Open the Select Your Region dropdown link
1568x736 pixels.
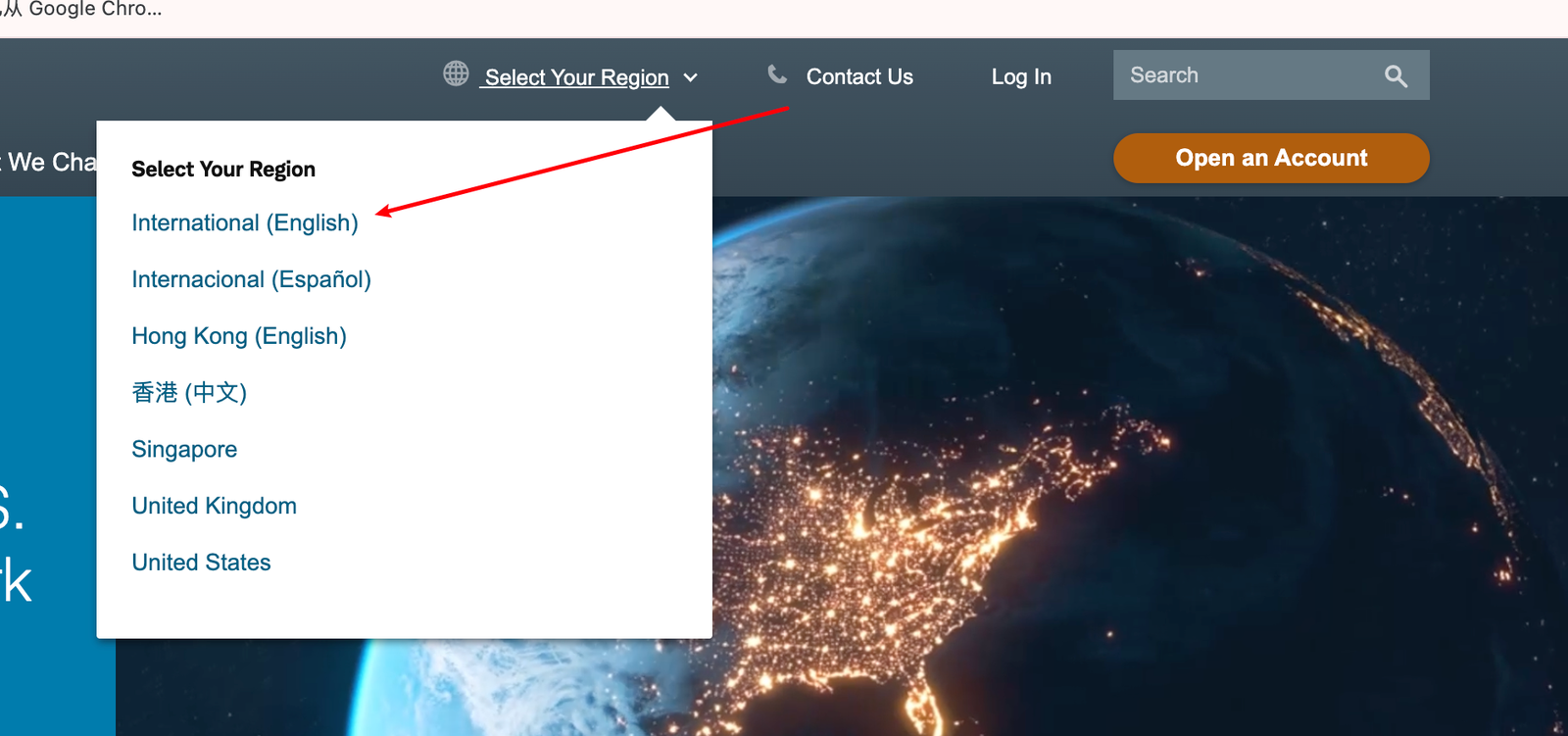tap(577, 77)
